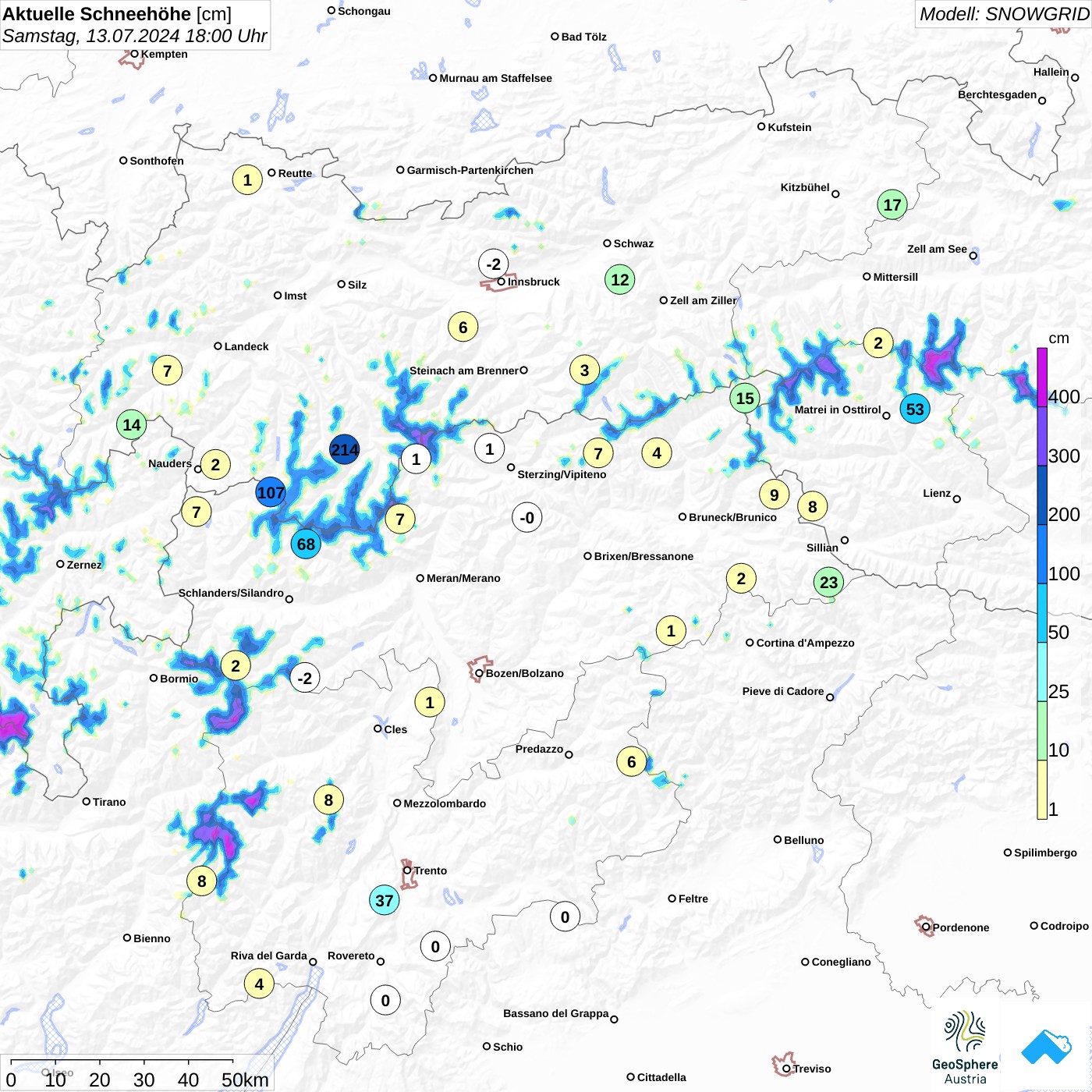Click the 6 marker south of Innsbruck

tap(463, 328)
